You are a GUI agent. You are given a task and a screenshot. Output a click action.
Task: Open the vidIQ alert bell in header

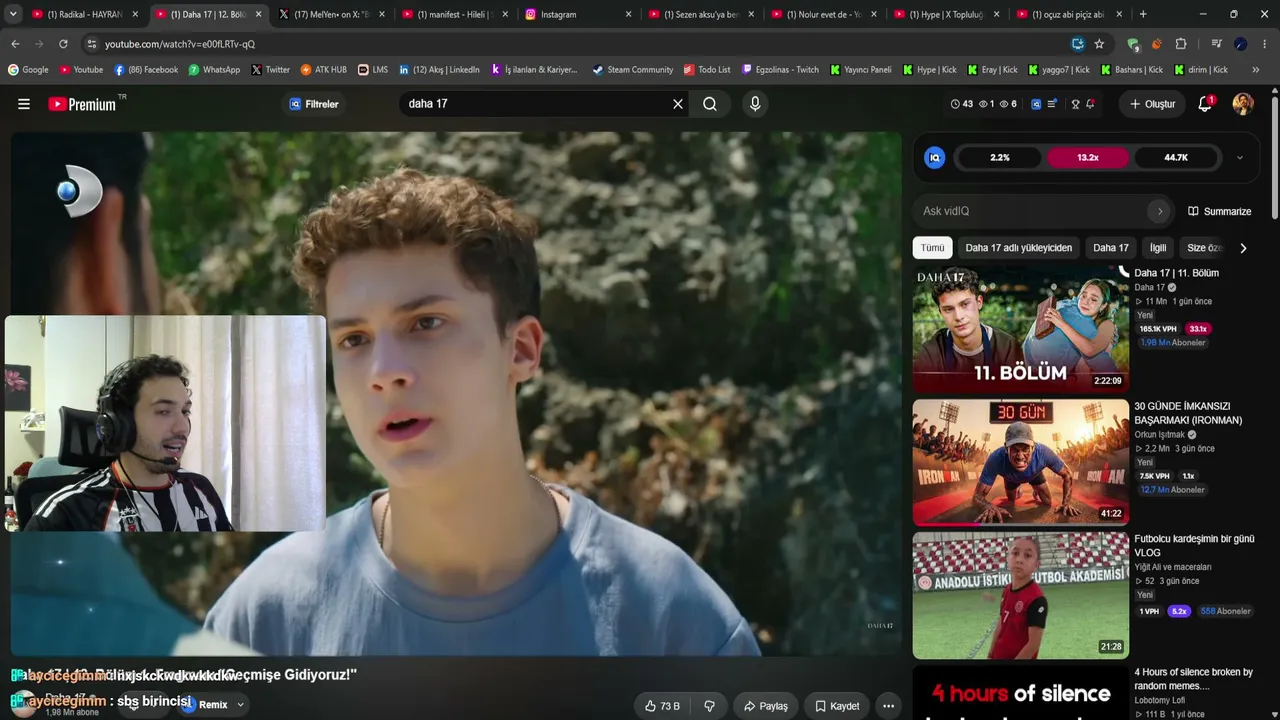tap(1090, 104)
